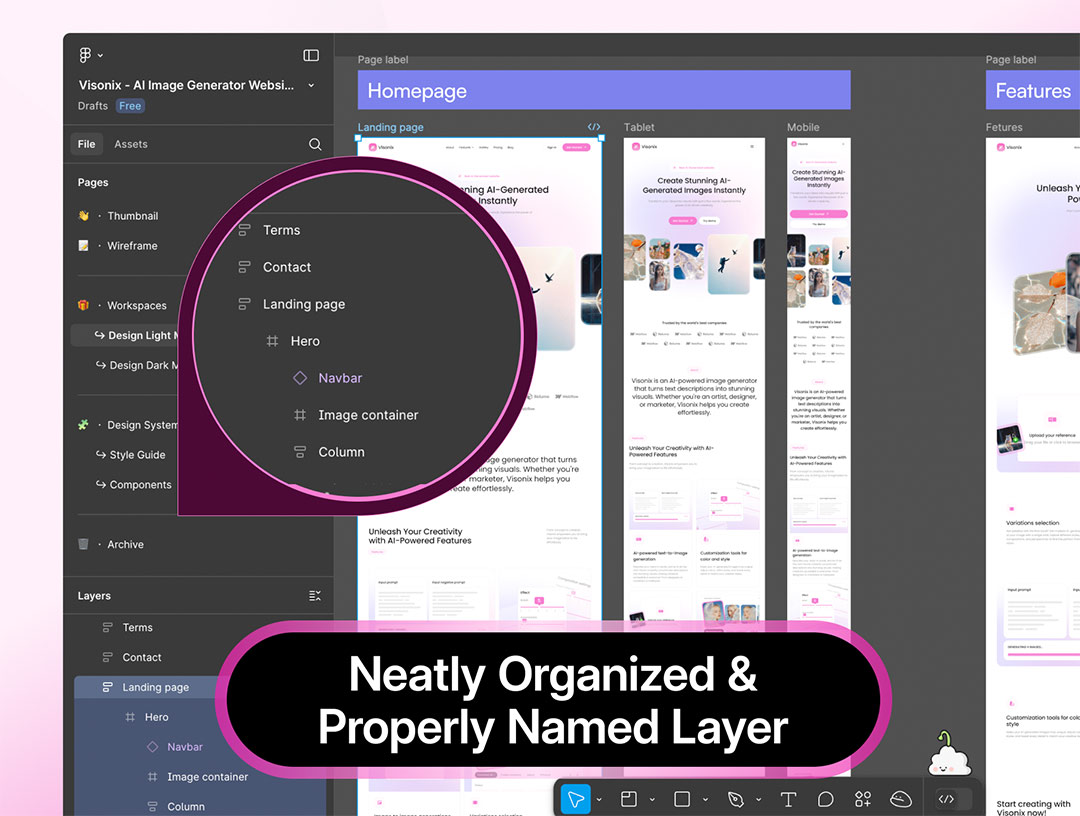Open the Actions and components tool

point(863,799)
